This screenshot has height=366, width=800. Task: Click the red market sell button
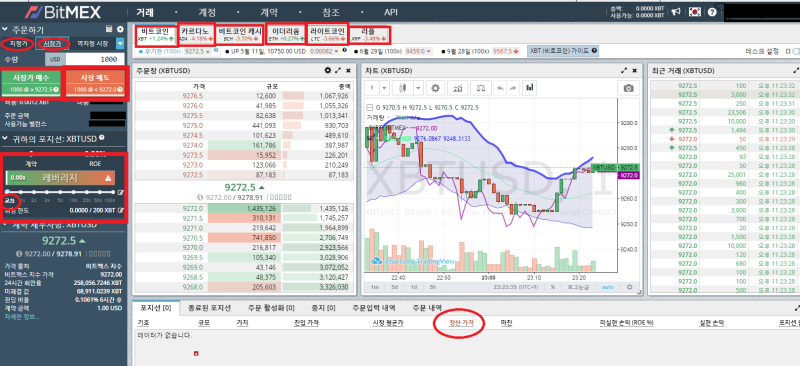[94, 83]
